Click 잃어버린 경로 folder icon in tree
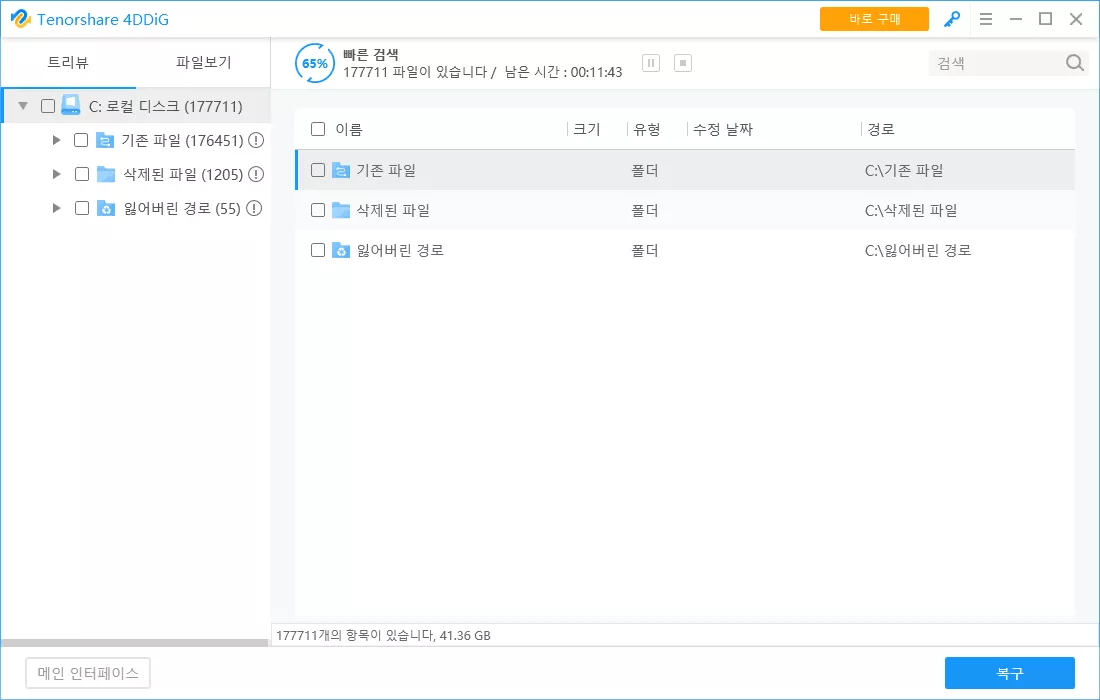This screenshot has width=1100, height=700. (x=106, y=208)
